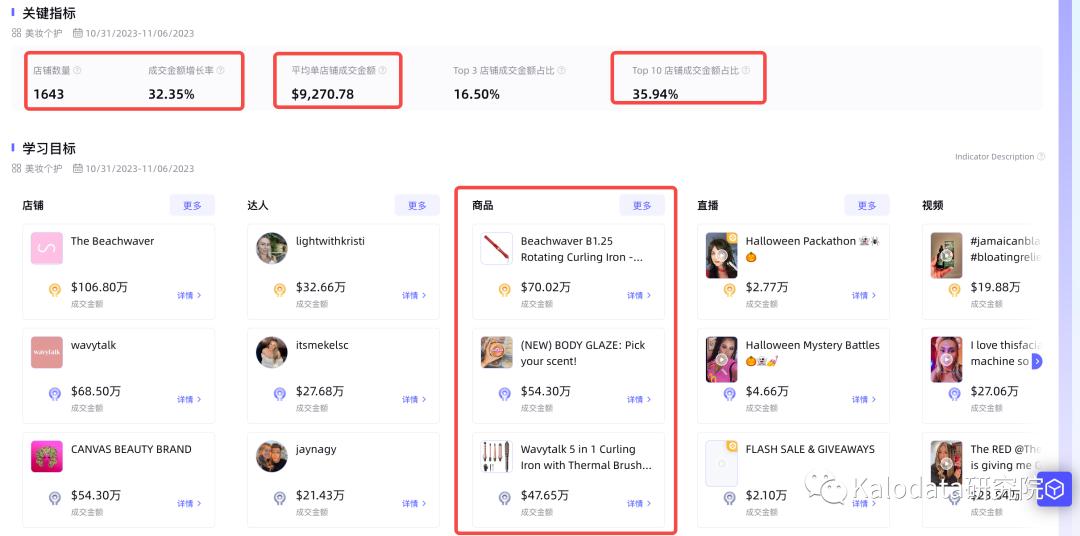Screen dimensions: 1080x536
Task: Play the #jamaicanbla video thumbnail
Action: (946, 255)
